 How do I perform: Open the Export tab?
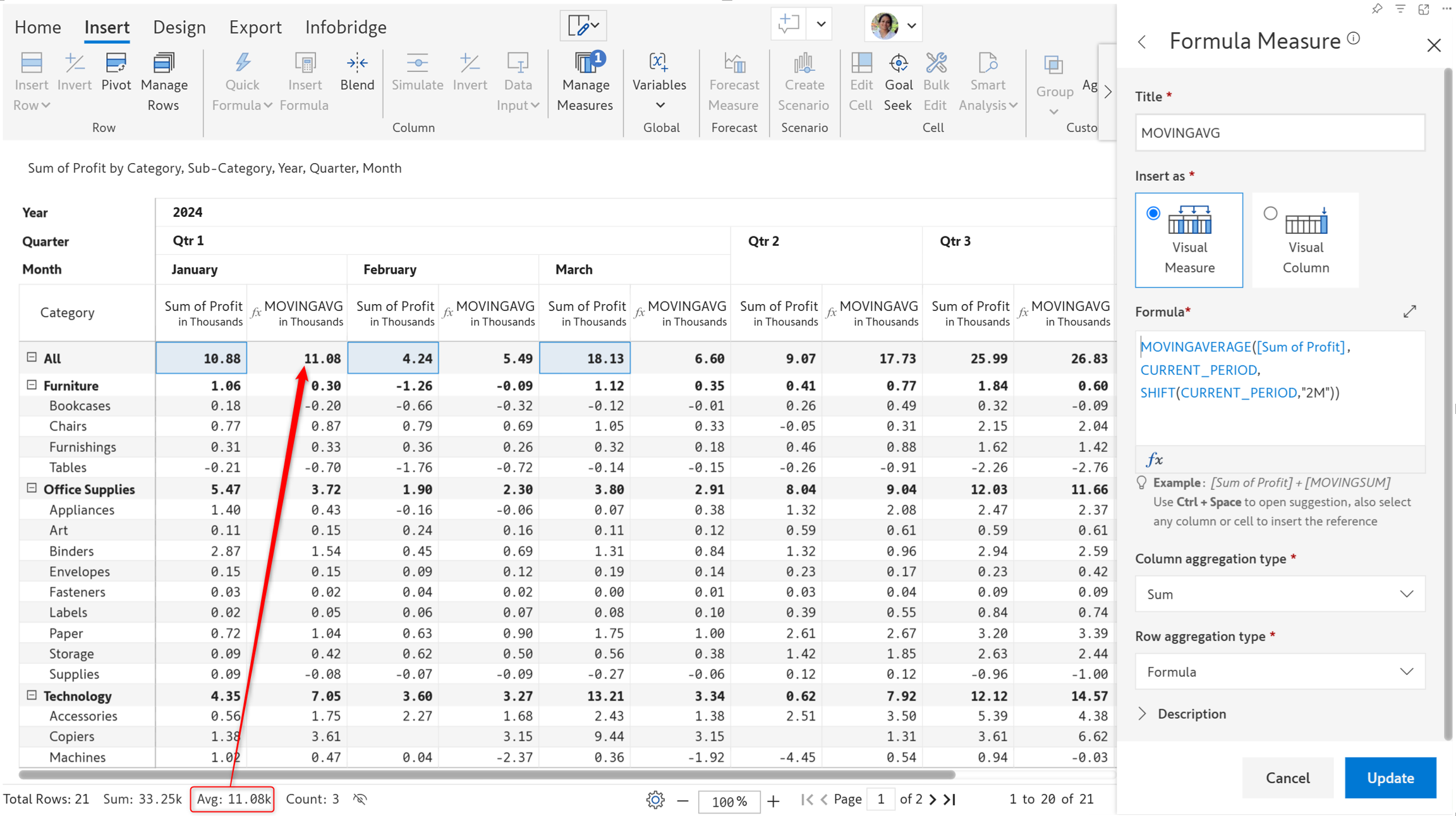[255, 27]
